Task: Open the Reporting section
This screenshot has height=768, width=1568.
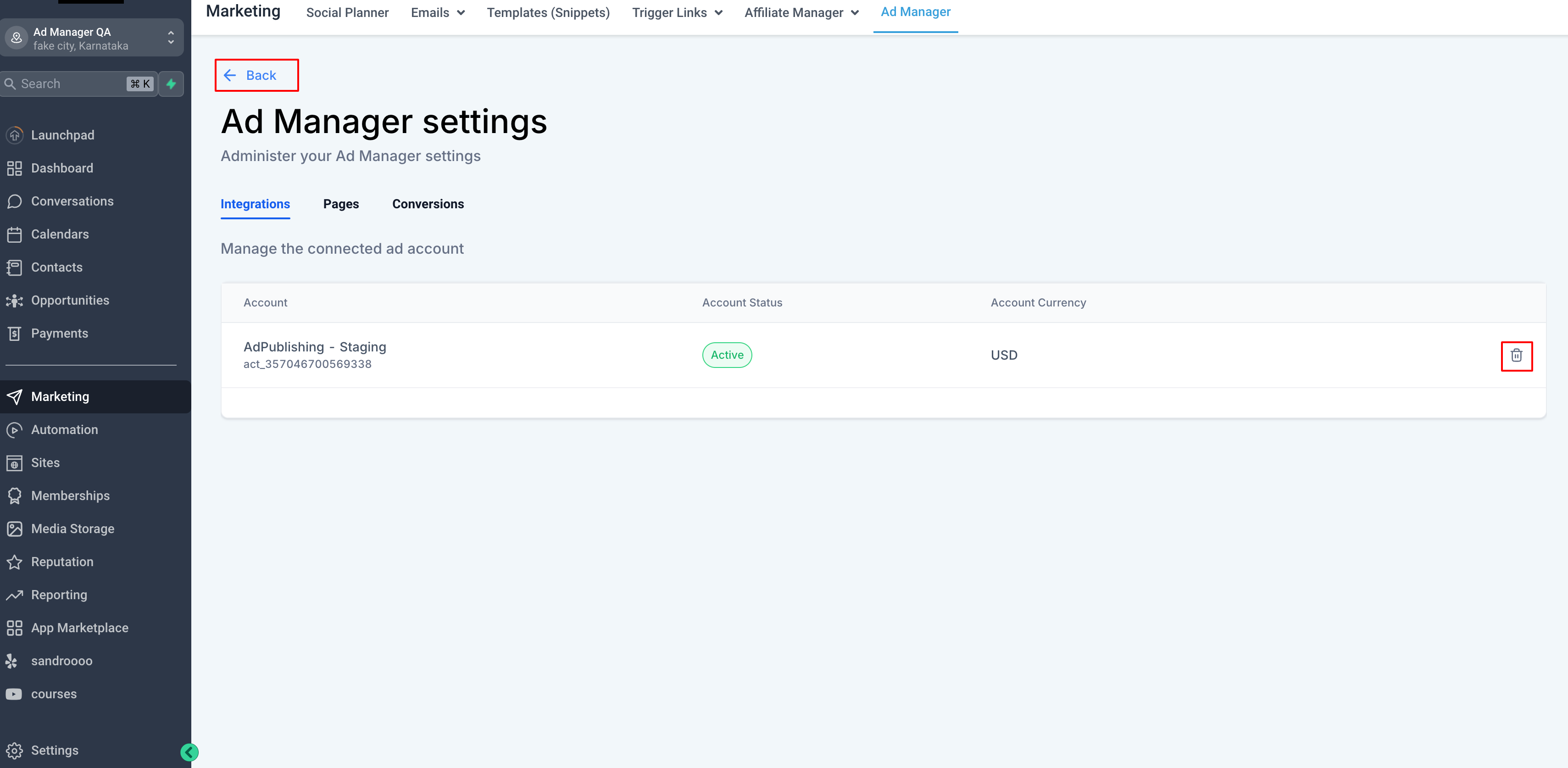Action: tap(59, 595)
